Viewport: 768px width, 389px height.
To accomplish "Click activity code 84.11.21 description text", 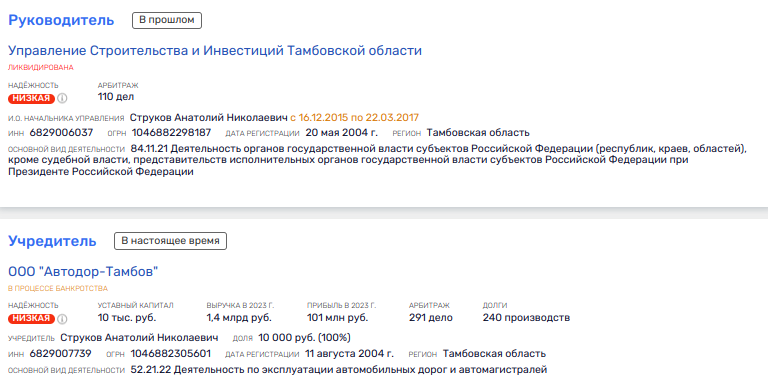I will point(377,160).
